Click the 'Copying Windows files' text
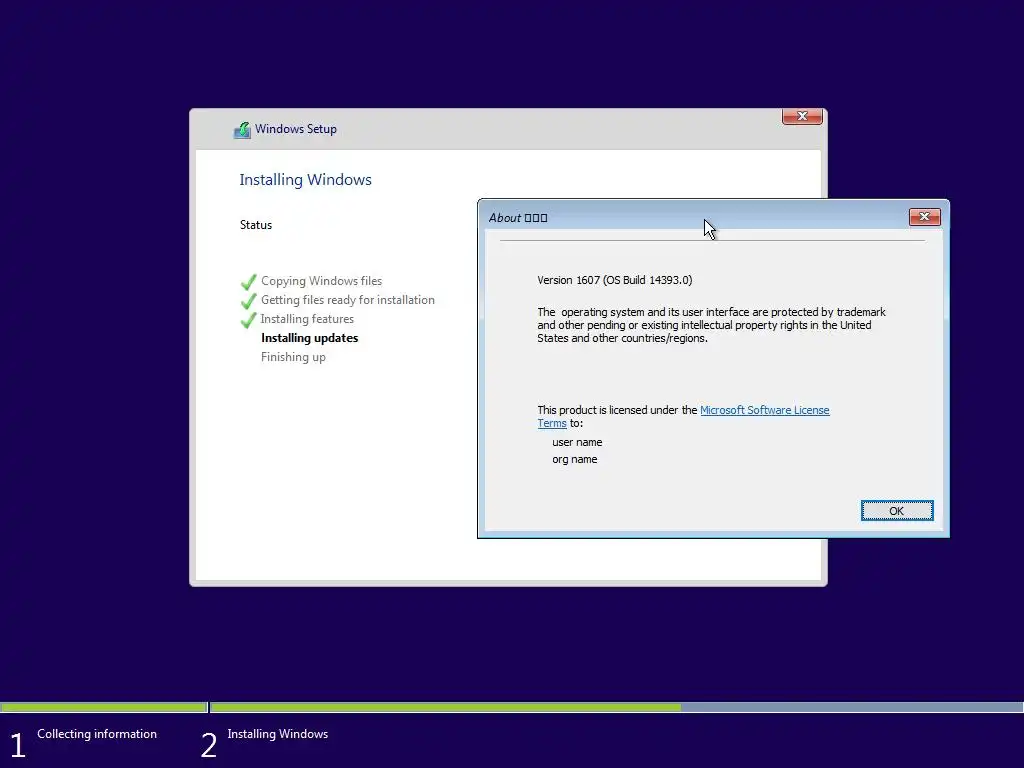Image resolution: width=1024 pixels, height=768 pixels. 321,281
